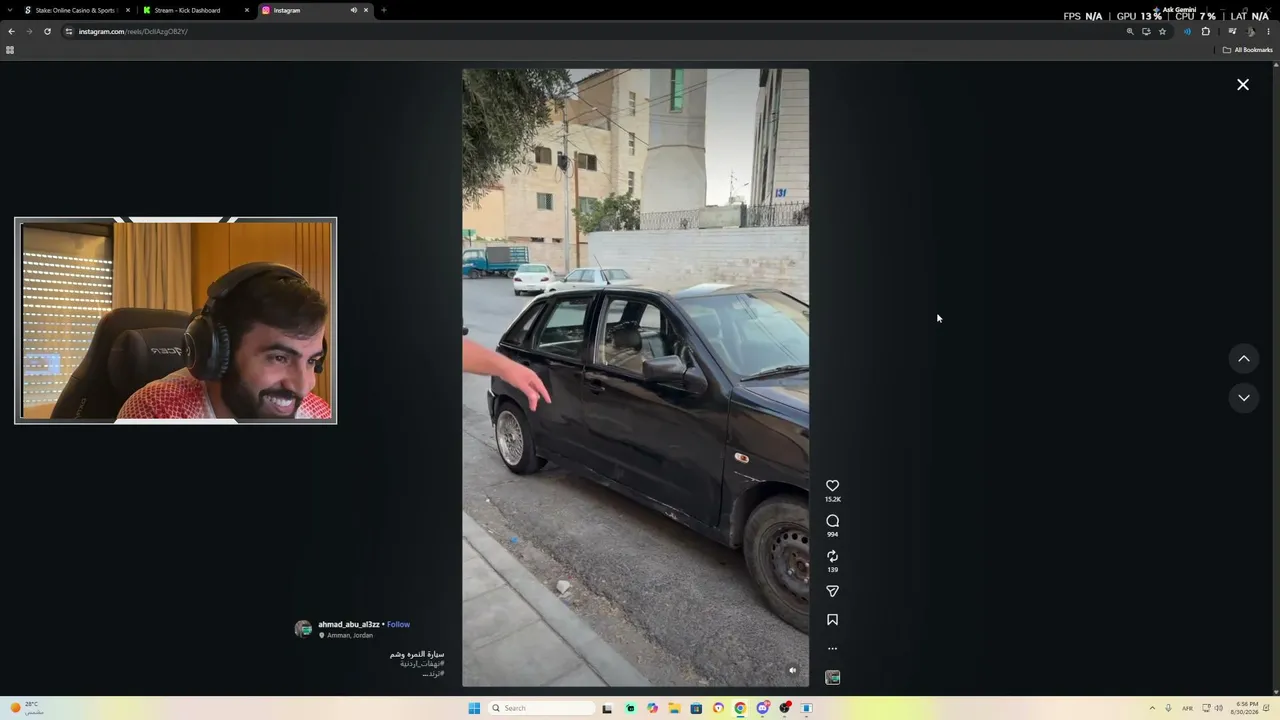This screenshot has height=720, width=1280.
Task: Follow ahmad_abu_al3zz
Action: tap(398, 625)
